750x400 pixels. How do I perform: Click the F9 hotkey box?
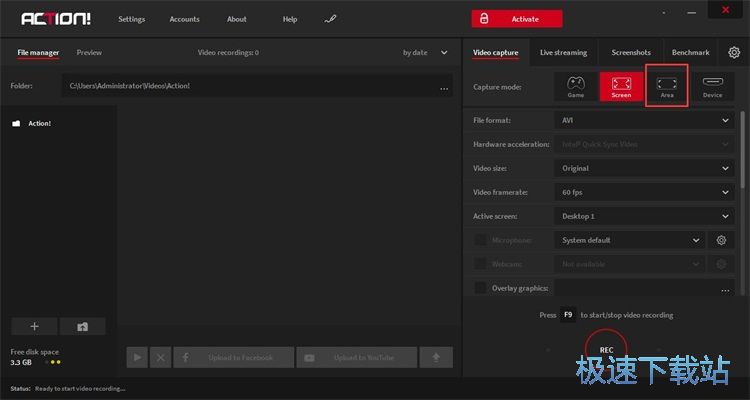pyautogui.click(x=568, y=315)
